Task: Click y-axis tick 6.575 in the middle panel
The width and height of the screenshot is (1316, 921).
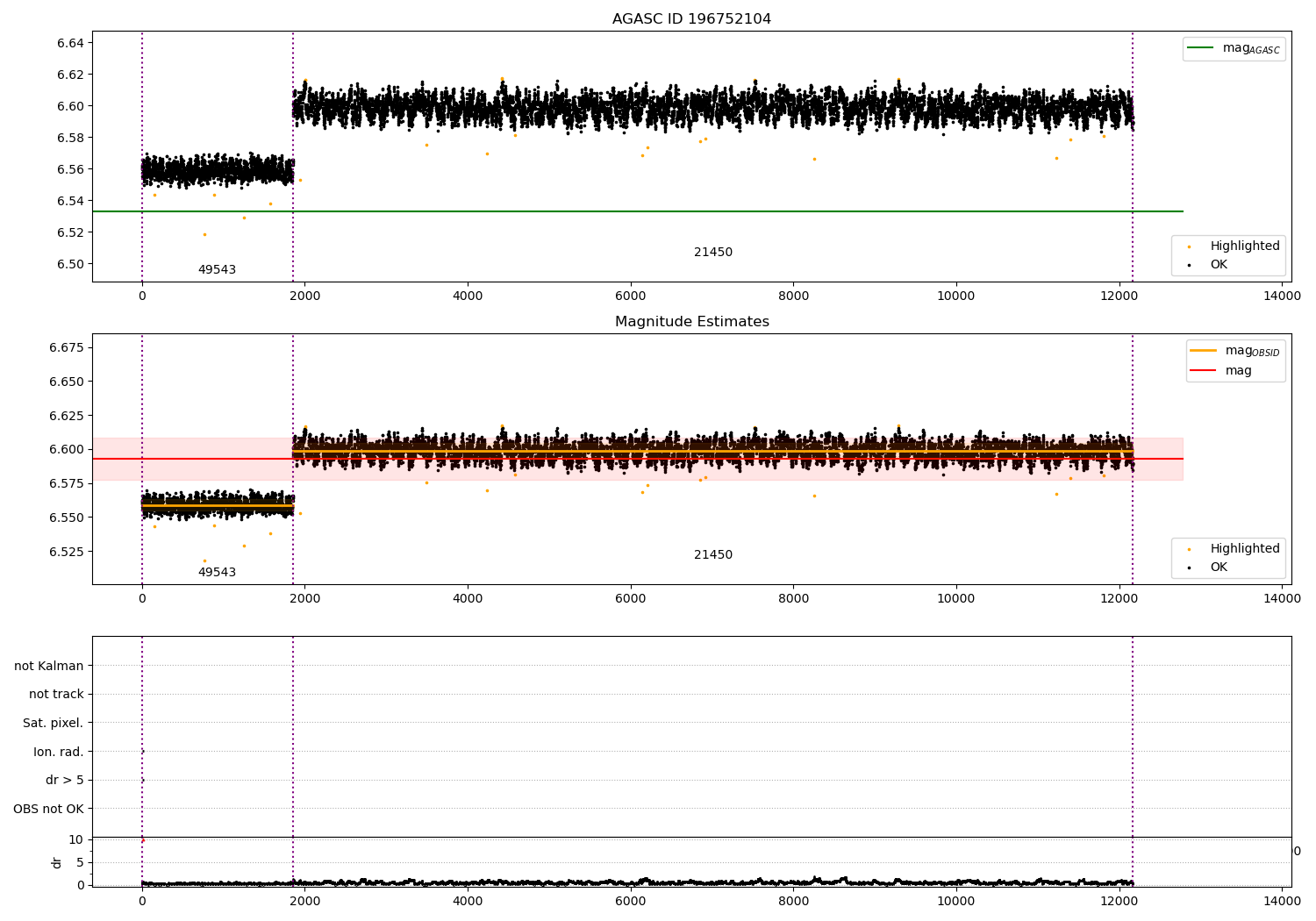Action: pos(67,483)
